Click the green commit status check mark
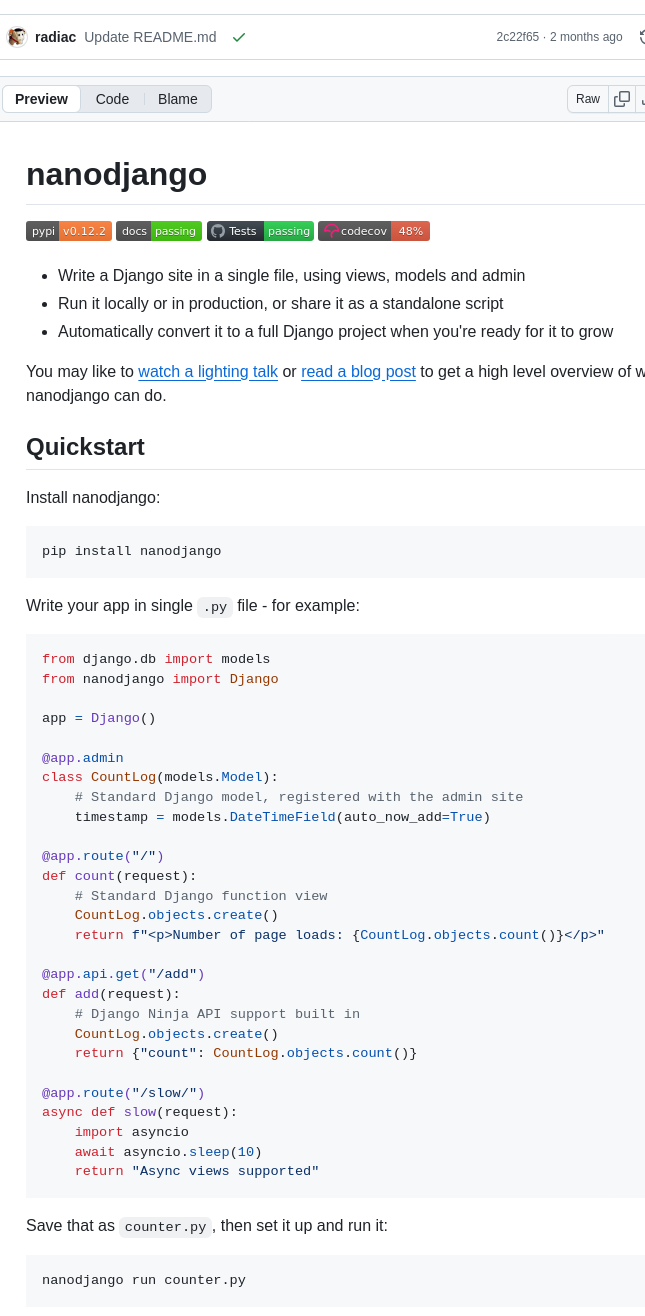 (239, 37)
